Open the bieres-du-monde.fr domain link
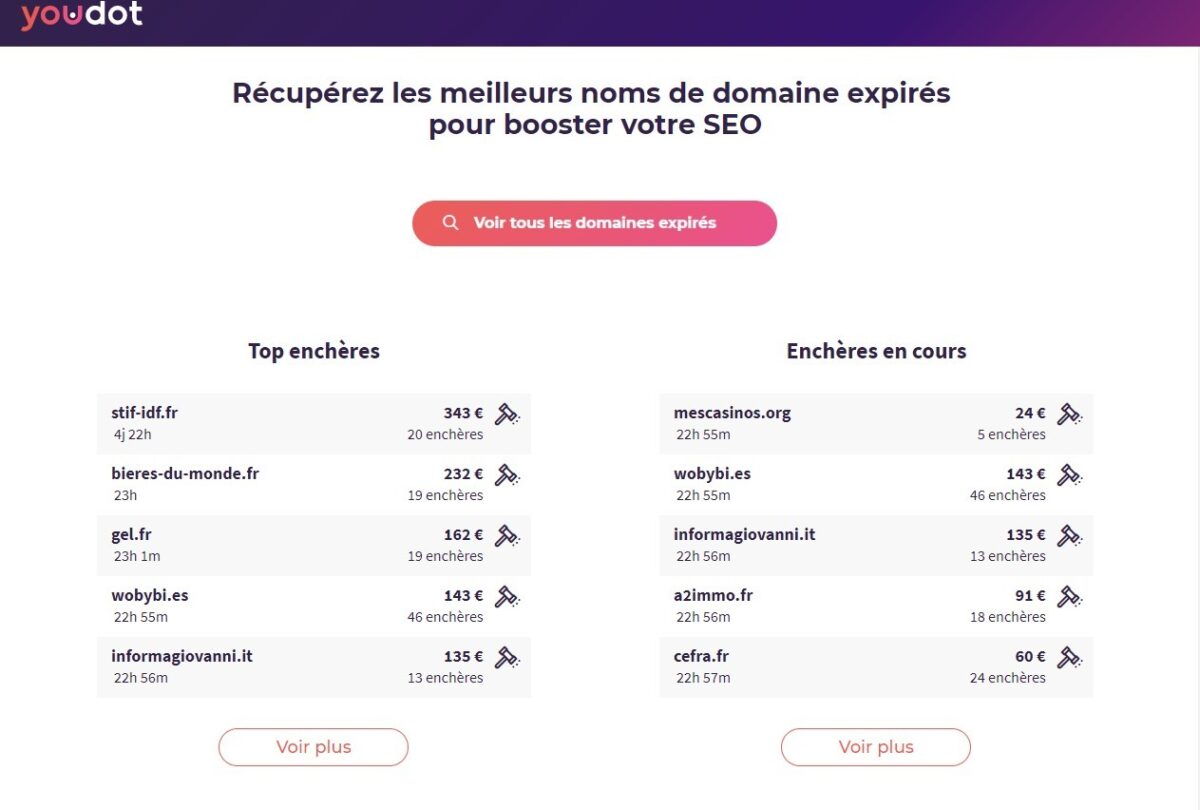 point(185,474)
